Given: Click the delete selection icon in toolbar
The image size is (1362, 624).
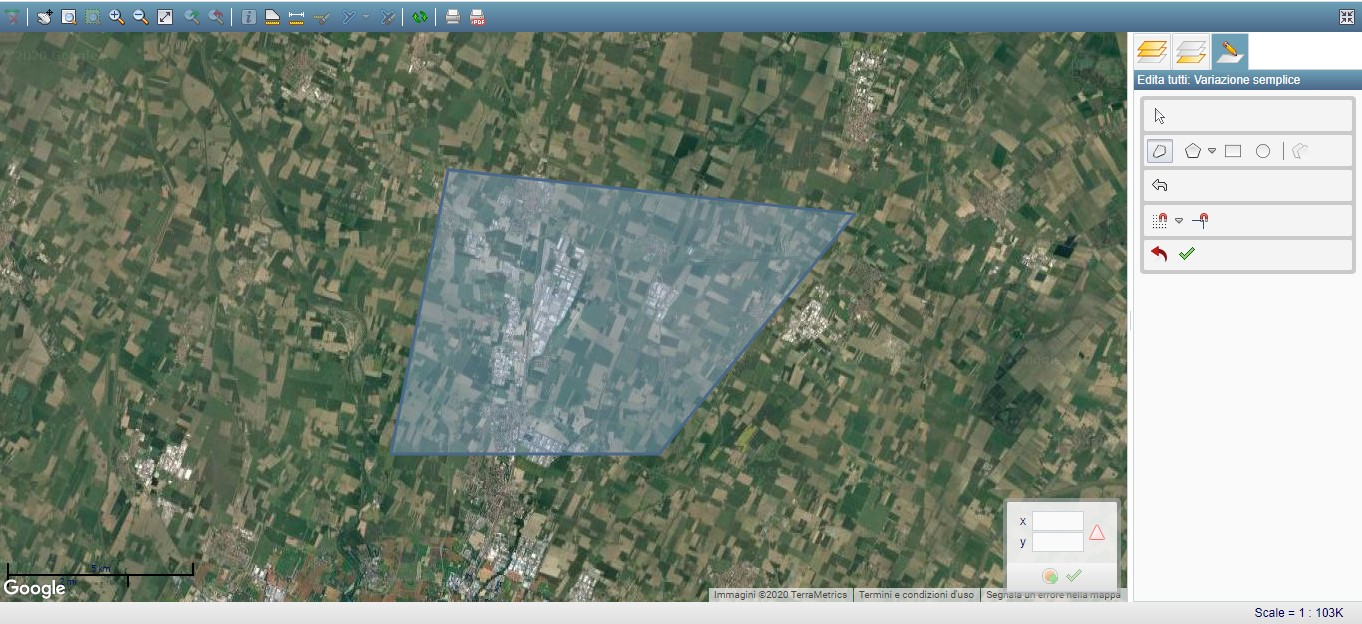Looking at the screenshot, I should [x=12, y=16].
